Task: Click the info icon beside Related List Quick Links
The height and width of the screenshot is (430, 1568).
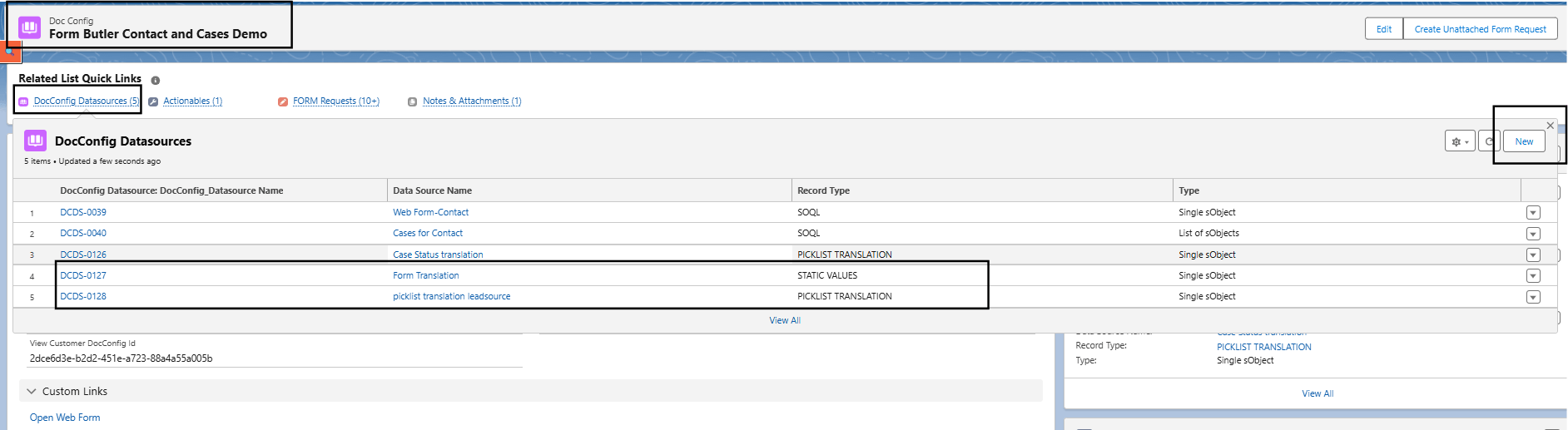Action: pos(156,81)
